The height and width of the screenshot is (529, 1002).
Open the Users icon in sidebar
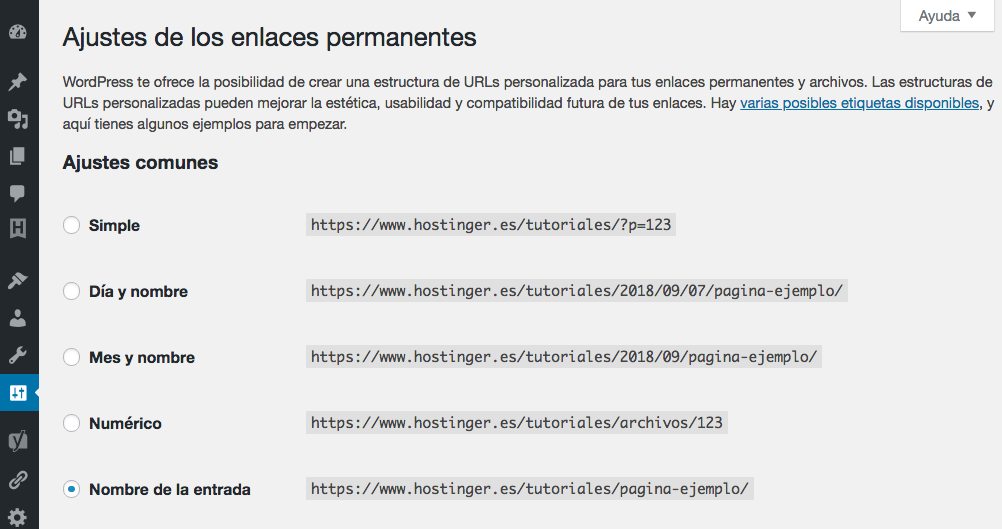click(18, 319)
